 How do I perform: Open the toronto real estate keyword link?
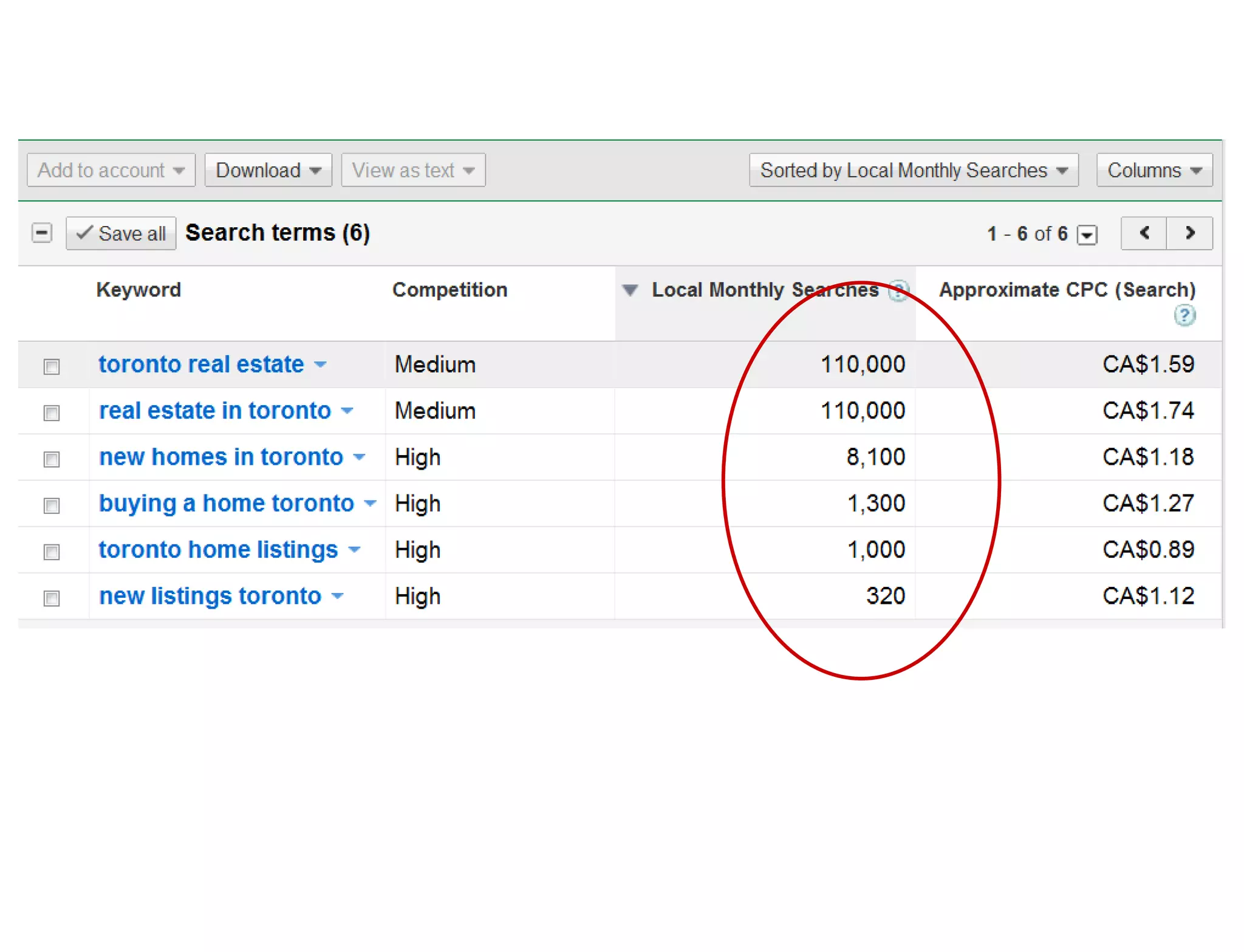point(201,365)
